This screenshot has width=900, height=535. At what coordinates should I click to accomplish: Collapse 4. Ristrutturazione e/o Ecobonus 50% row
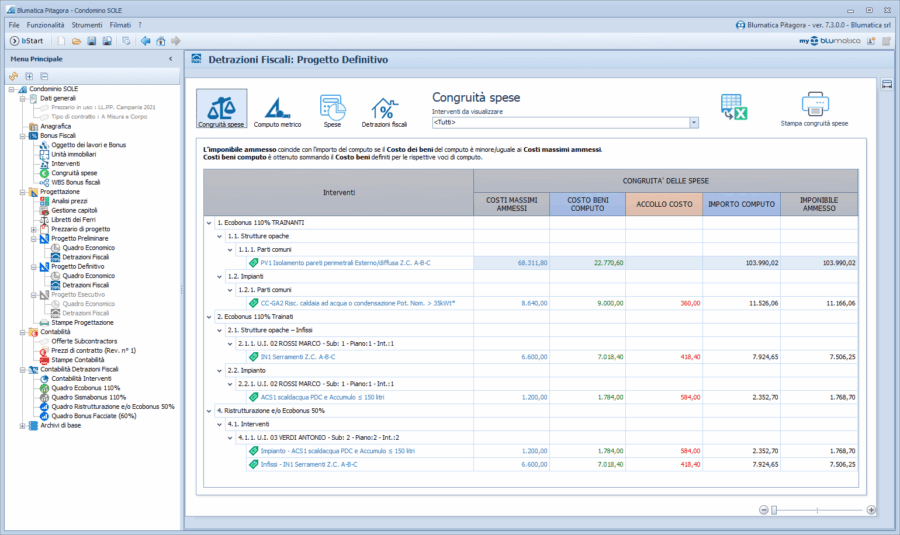point(209,411)
